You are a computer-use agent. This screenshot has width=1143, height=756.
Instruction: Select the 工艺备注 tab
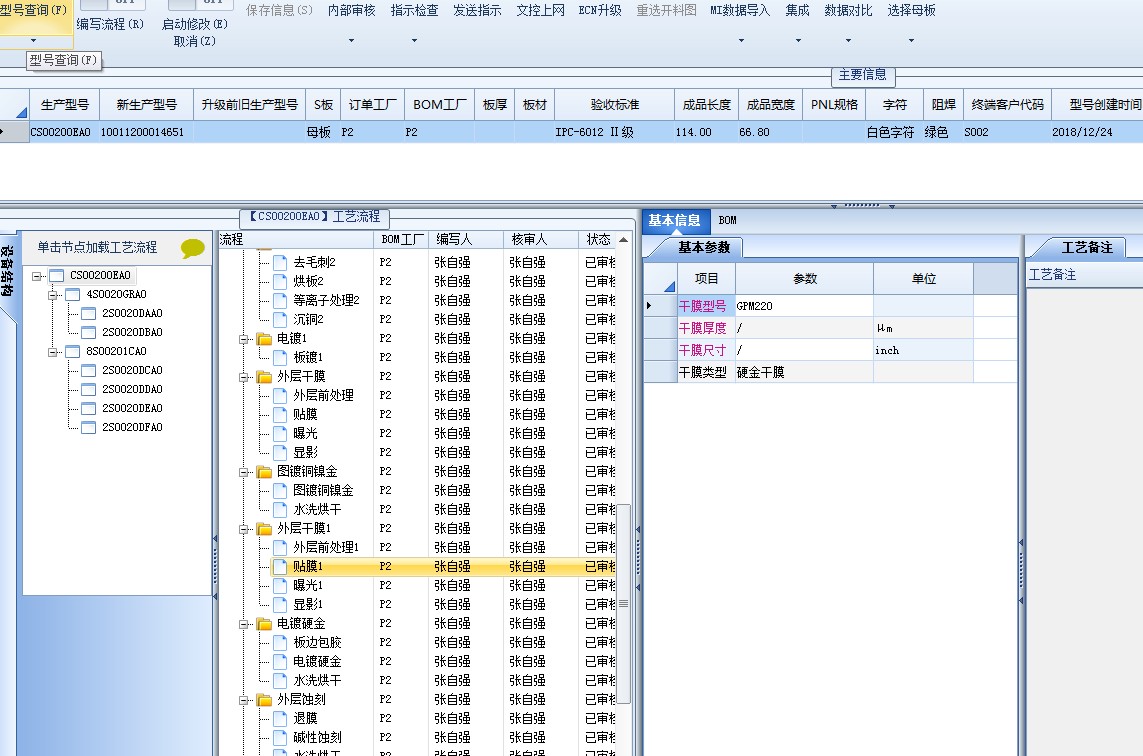[x=1086, y=248]
